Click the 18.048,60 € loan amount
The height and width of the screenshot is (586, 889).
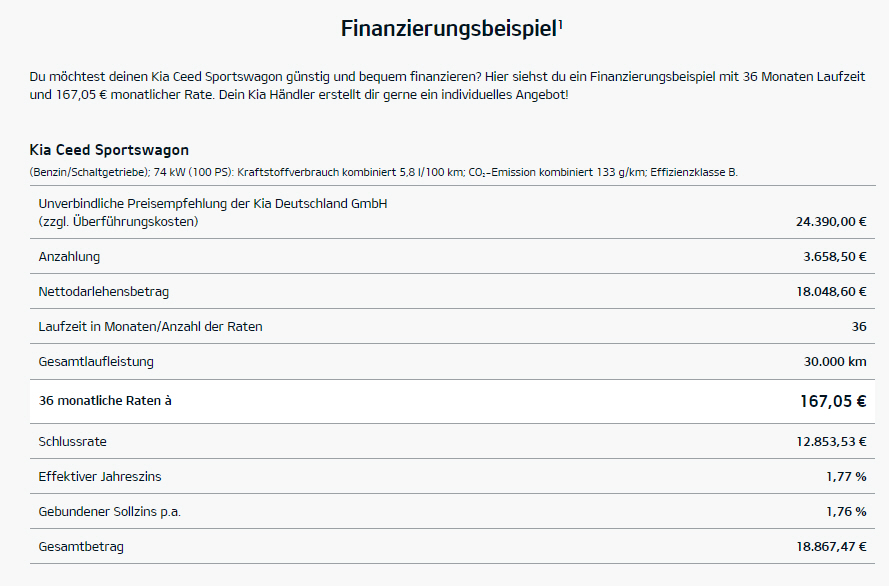pos(831,292)
